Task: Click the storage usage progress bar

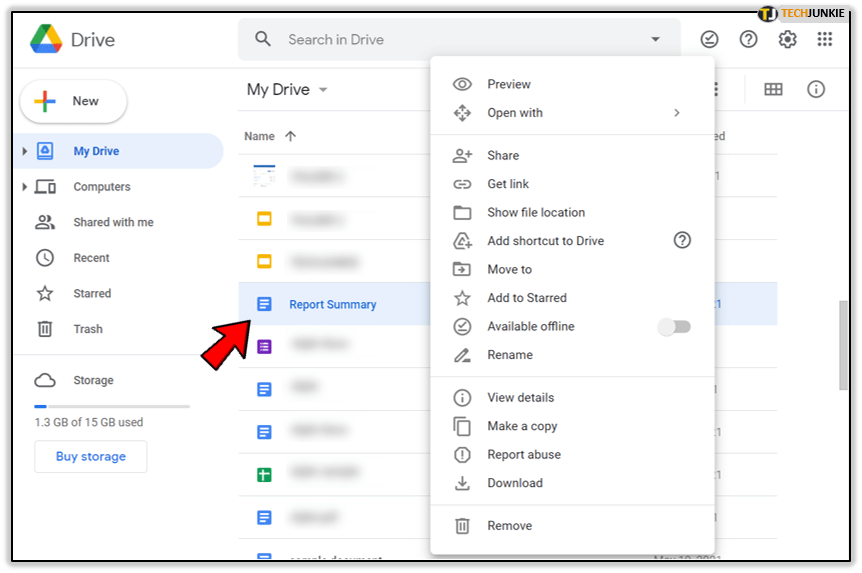Action: click(x=112, y=406)
